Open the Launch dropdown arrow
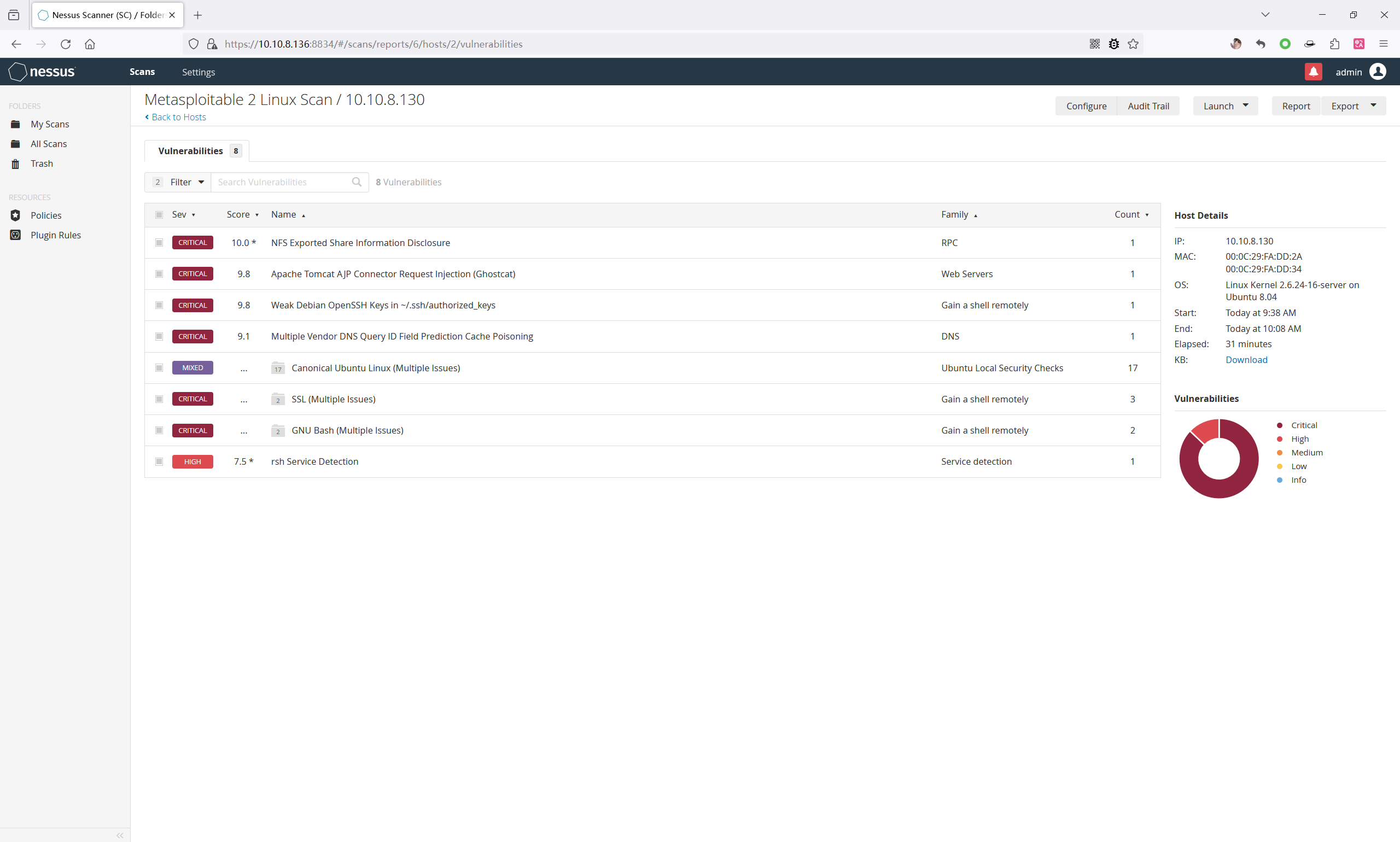 click(1246, 106)
